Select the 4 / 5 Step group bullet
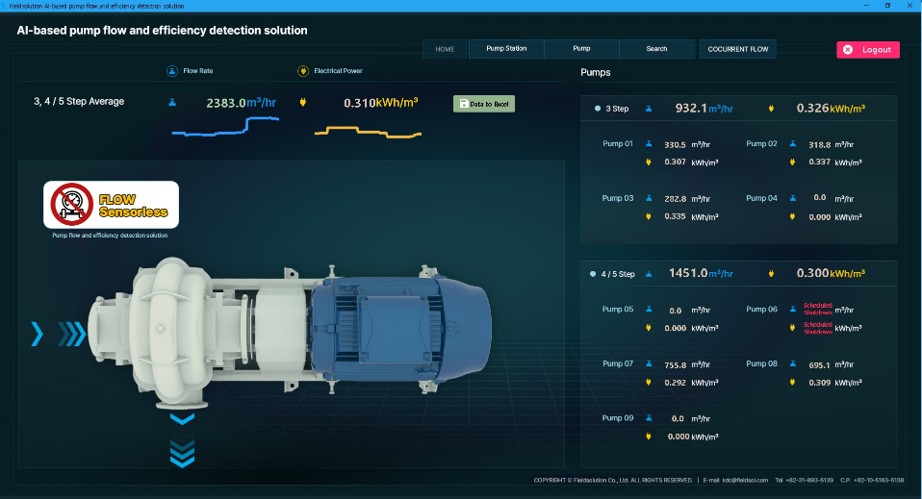Viewport: 922px width, 499px height. click(x=593, y=274)
